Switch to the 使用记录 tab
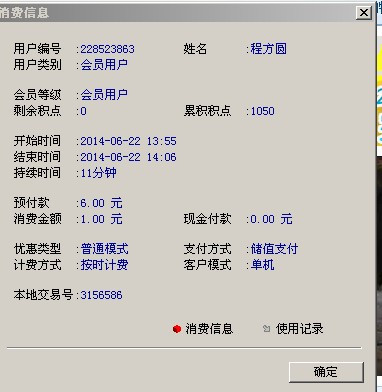Image resolution: width=382 pixels, height=392 pixels. [299, 329]
